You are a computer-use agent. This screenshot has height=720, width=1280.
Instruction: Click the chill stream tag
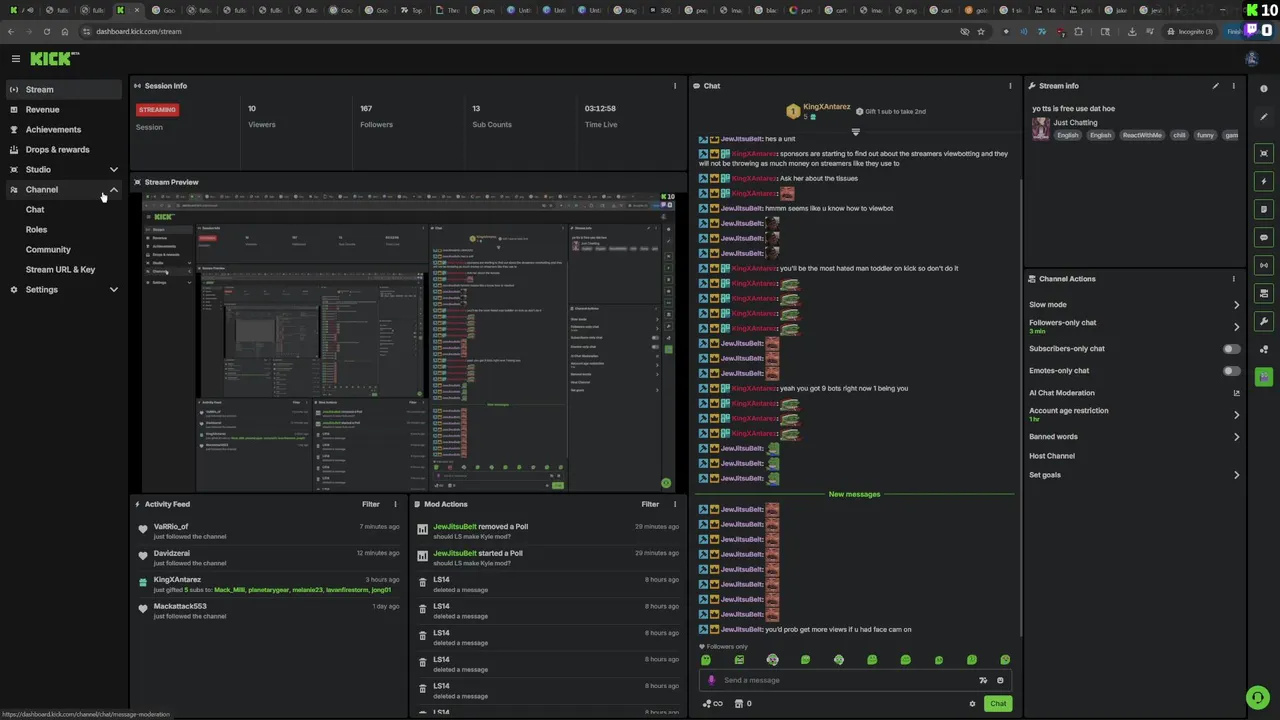coord(1179,135)
